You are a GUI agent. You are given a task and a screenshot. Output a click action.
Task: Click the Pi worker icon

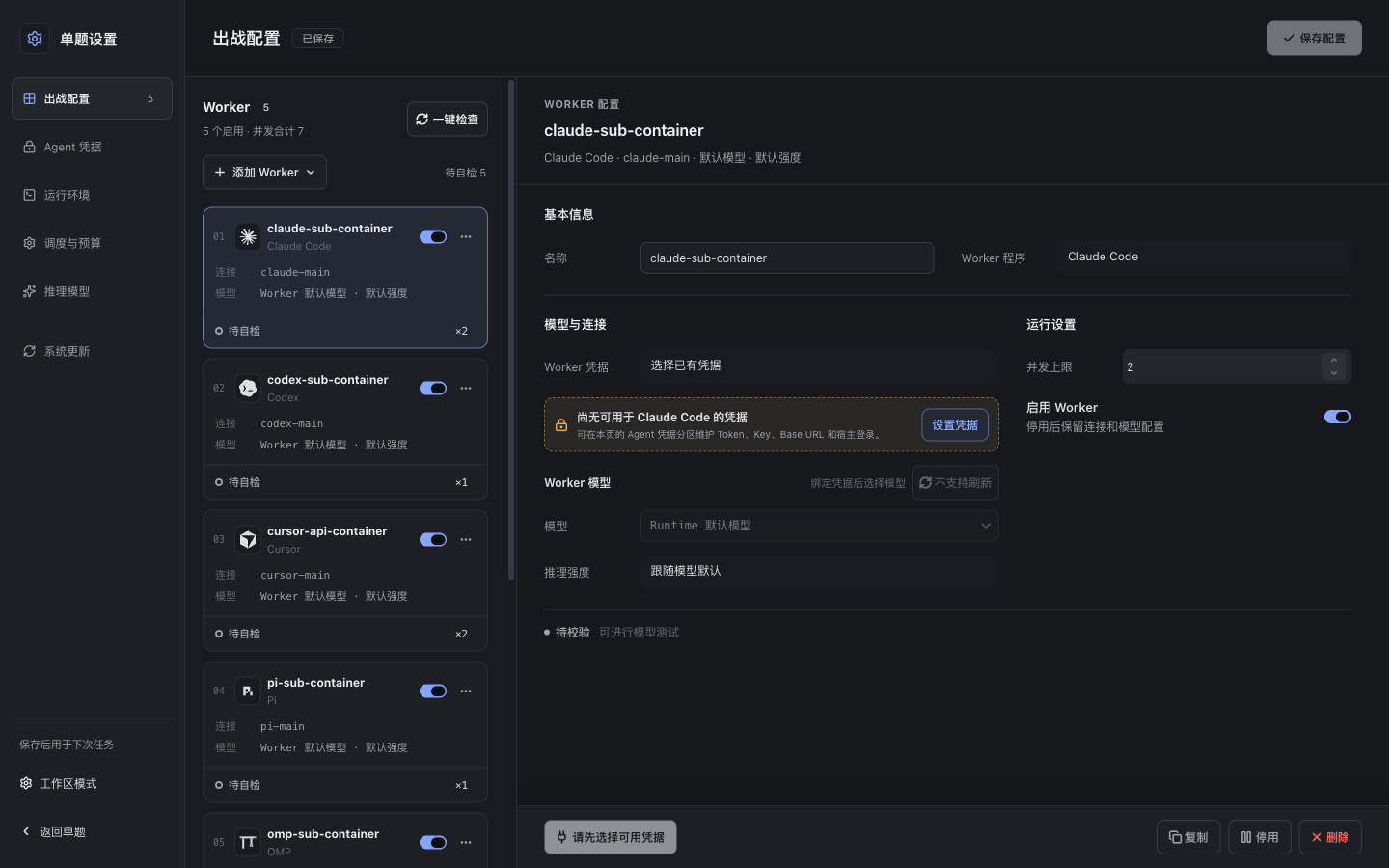(x=248, y=691)
